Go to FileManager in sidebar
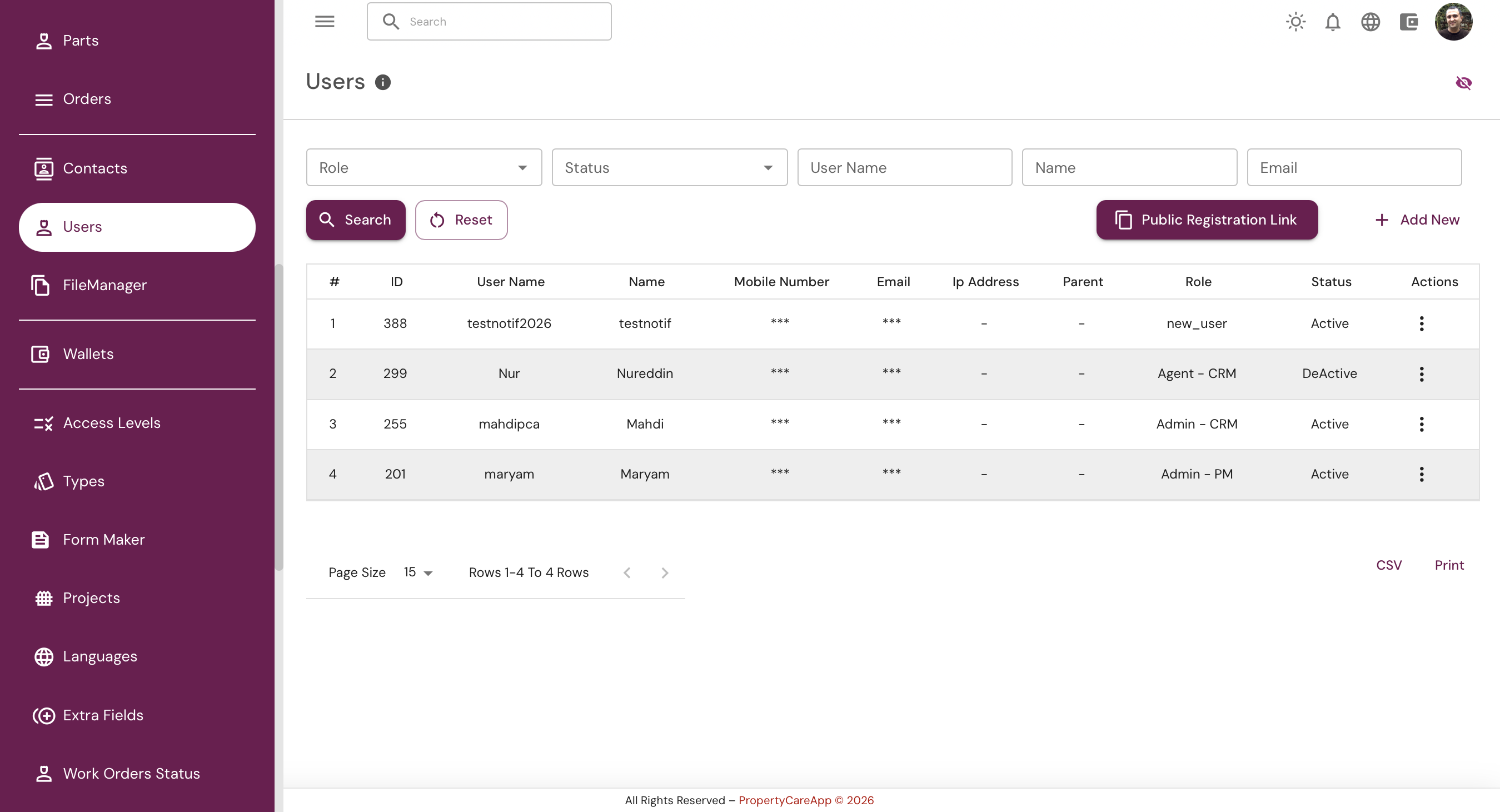Viewport: 1500px width, 812px height. (105, 285)
